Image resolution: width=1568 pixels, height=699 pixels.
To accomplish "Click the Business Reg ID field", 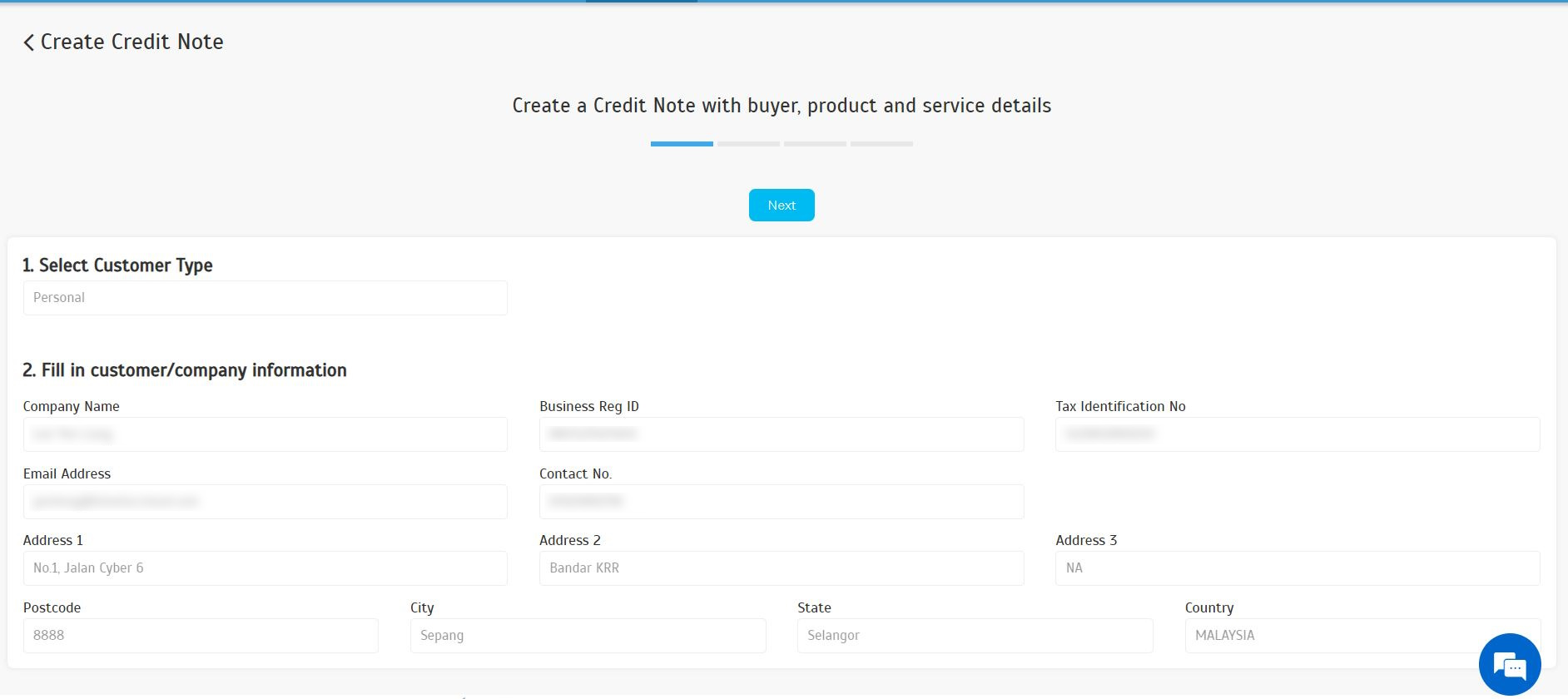I will pos(781,434).
